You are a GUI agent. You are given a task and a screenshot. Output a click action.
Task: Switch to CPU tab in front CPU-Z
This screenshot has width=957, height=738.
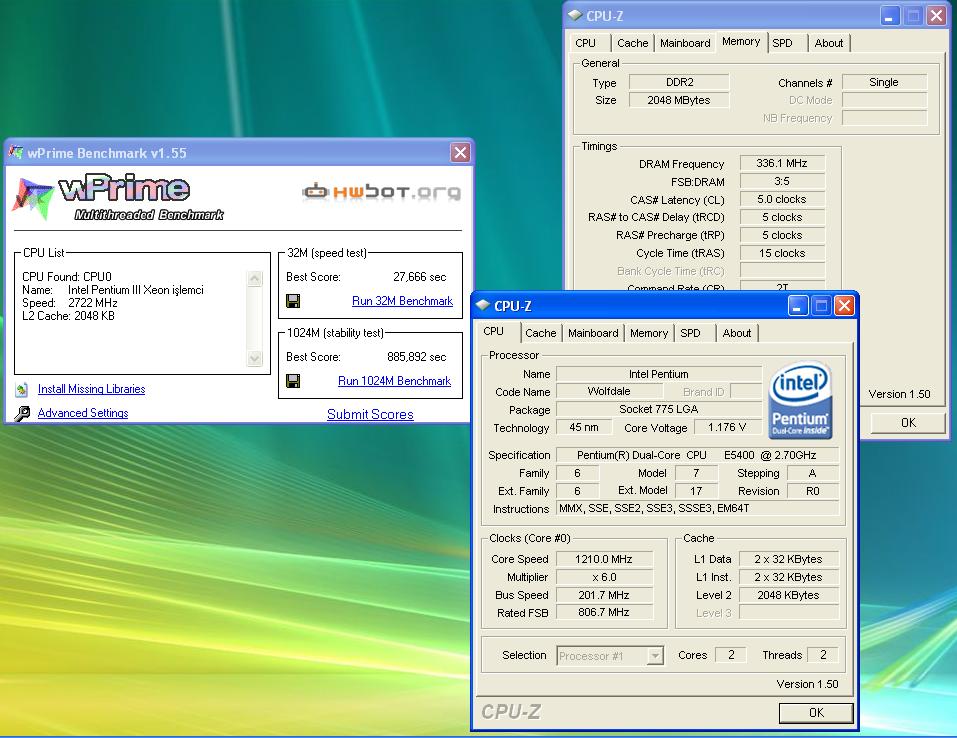[x=494, y=331]
